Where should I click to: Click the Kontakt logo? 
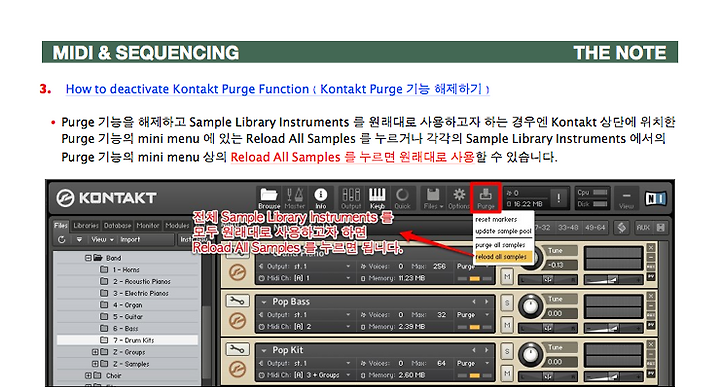pyautogui.click(x=107, y=198)
